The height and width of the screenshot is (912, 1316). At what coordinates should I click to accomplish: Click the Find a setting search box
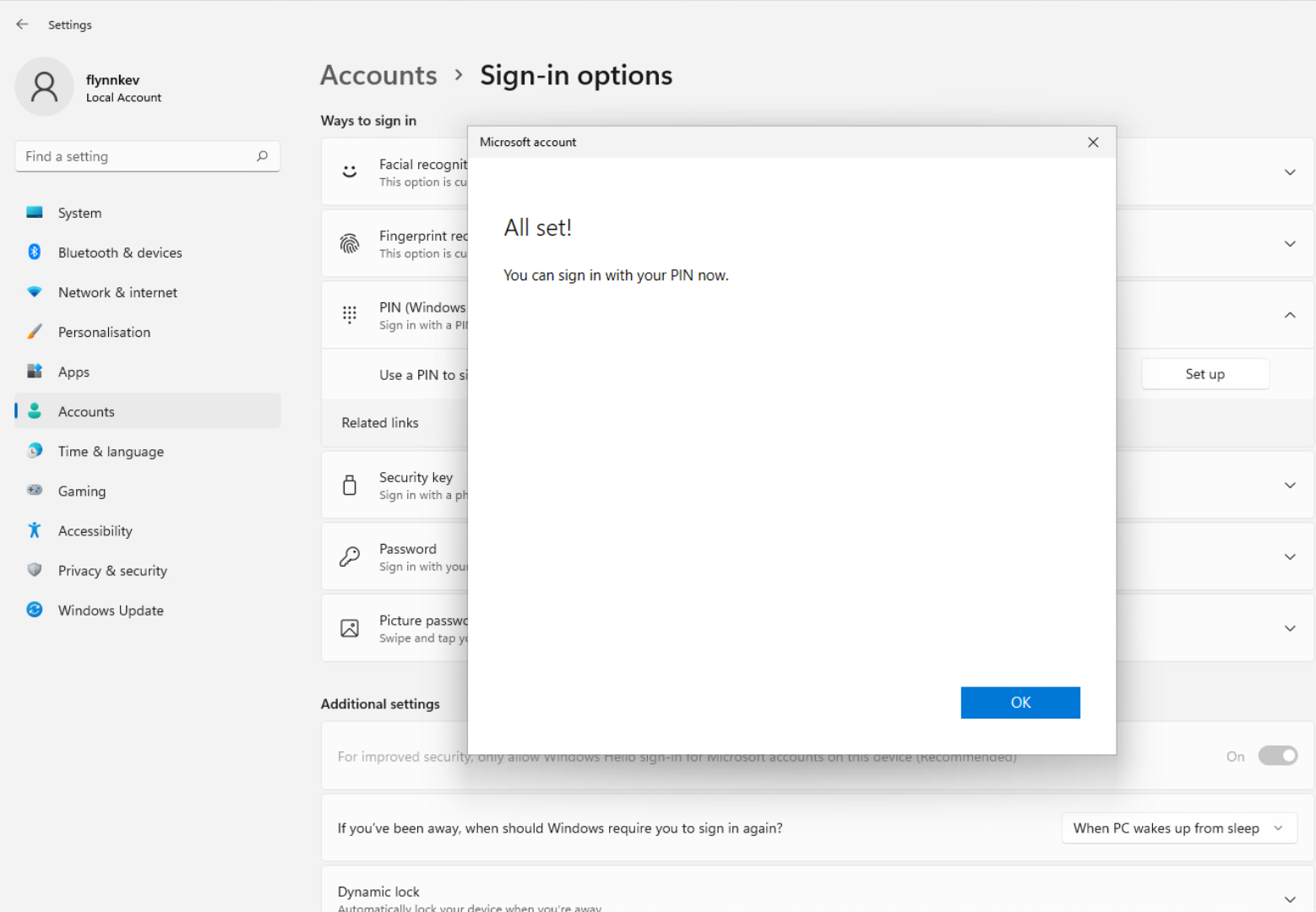pos(135,156)
